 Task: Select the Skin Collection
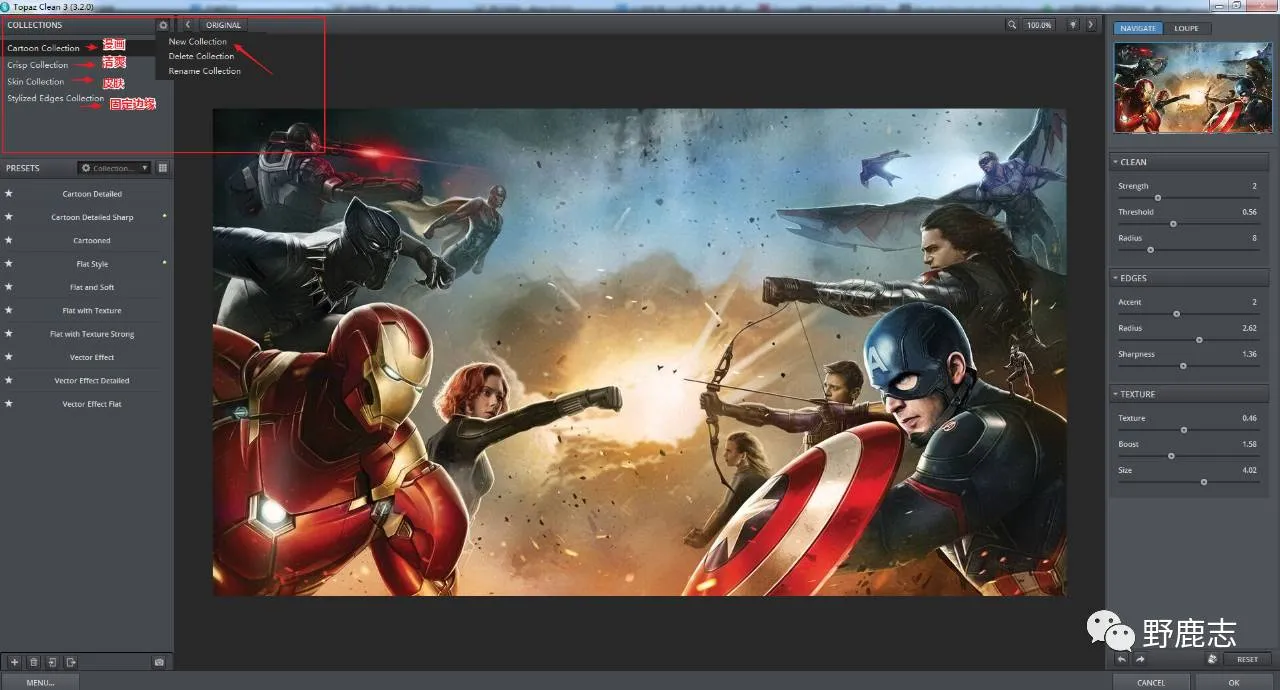(36, 82)
